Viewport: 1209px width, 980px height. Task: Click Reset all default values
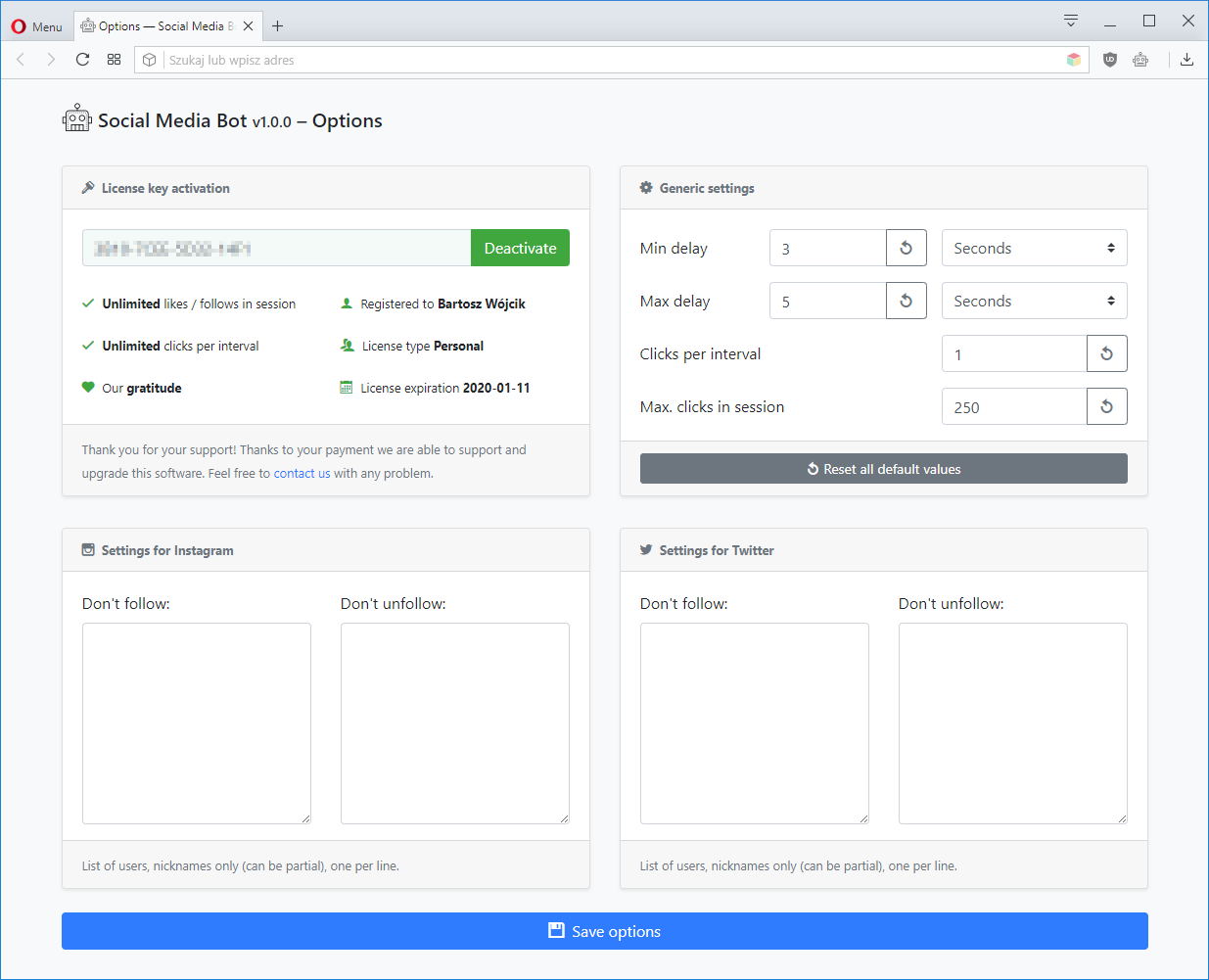pyautogui.click(x=884, y=469)
